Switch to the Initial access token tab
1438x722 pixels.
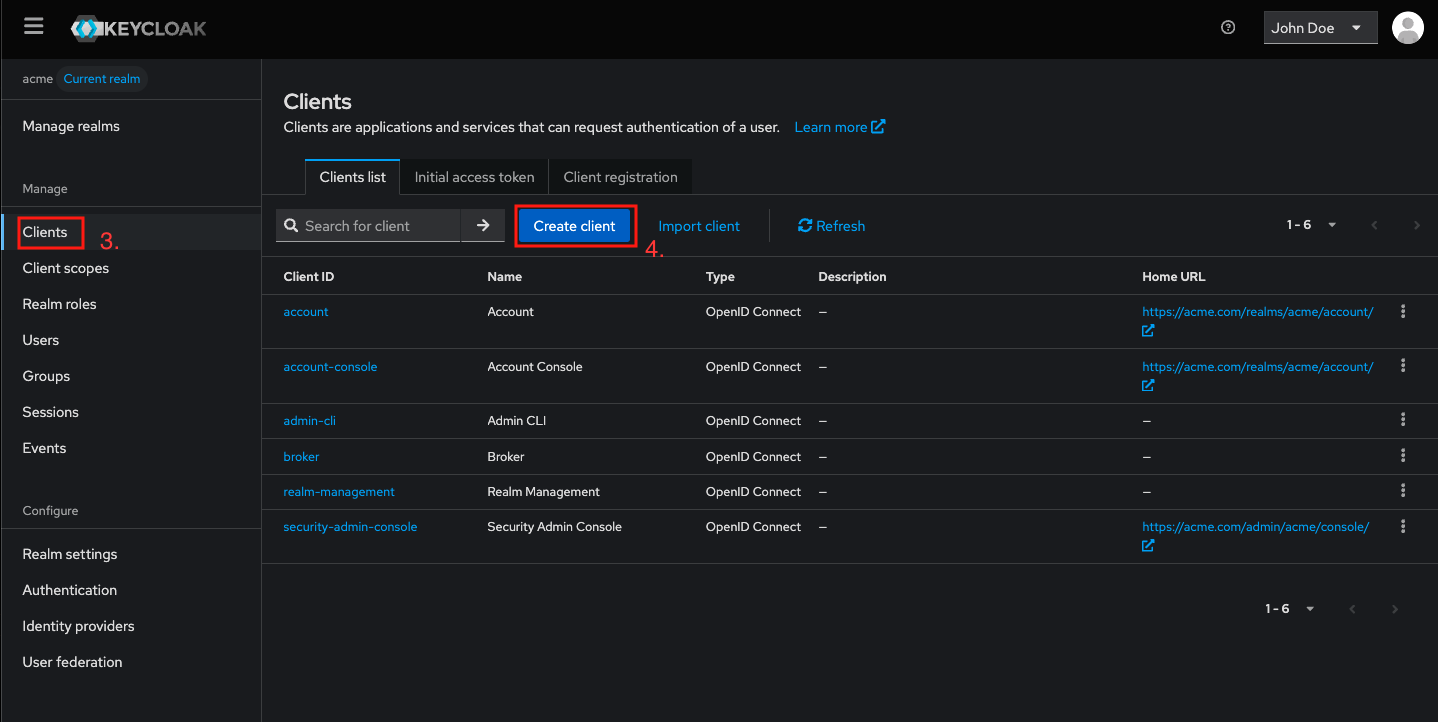click(x=474, y=176)
